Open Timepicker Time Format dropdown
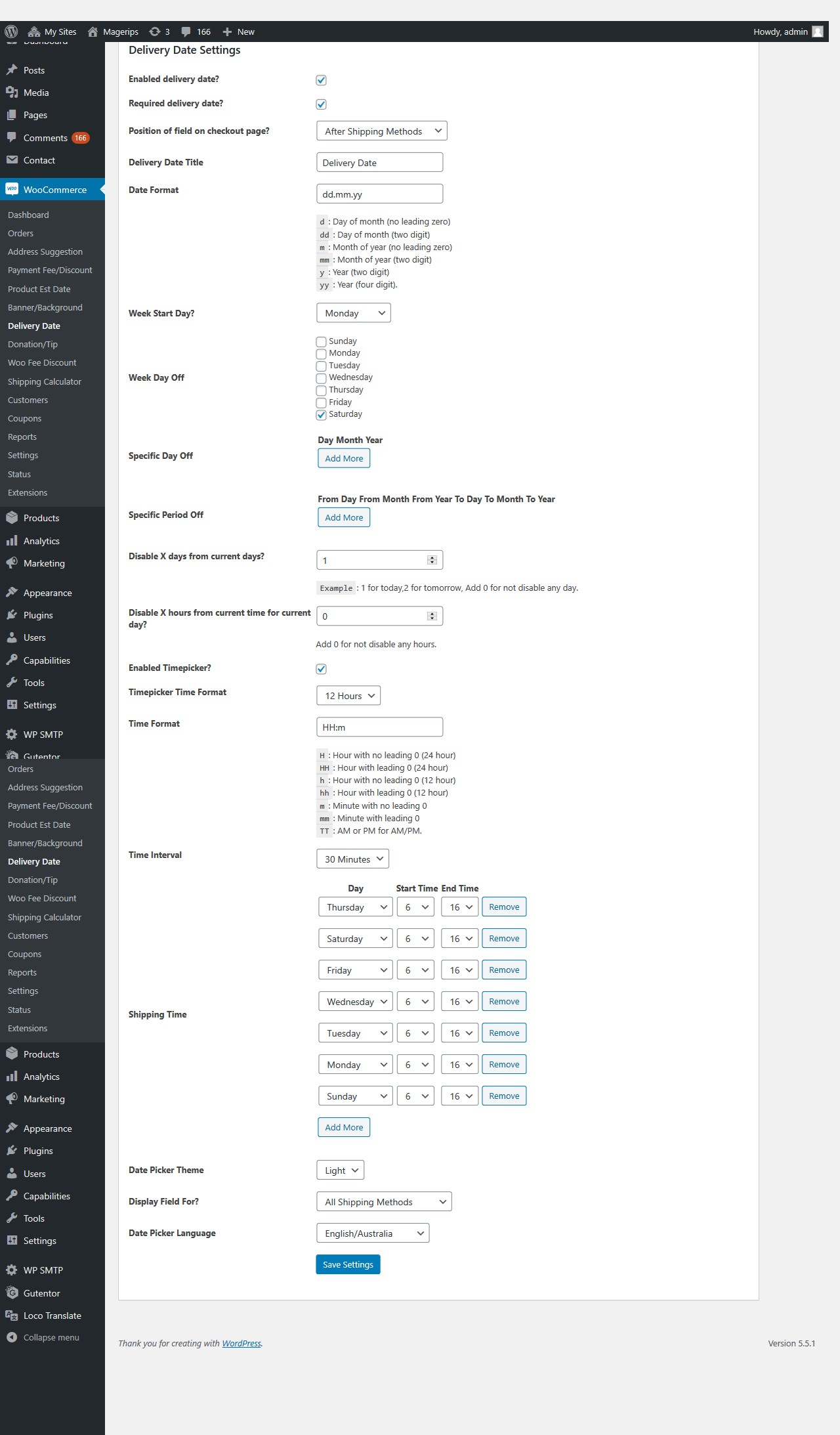The width and height of the screenshot is (840, 1435). tap(348, 696)
